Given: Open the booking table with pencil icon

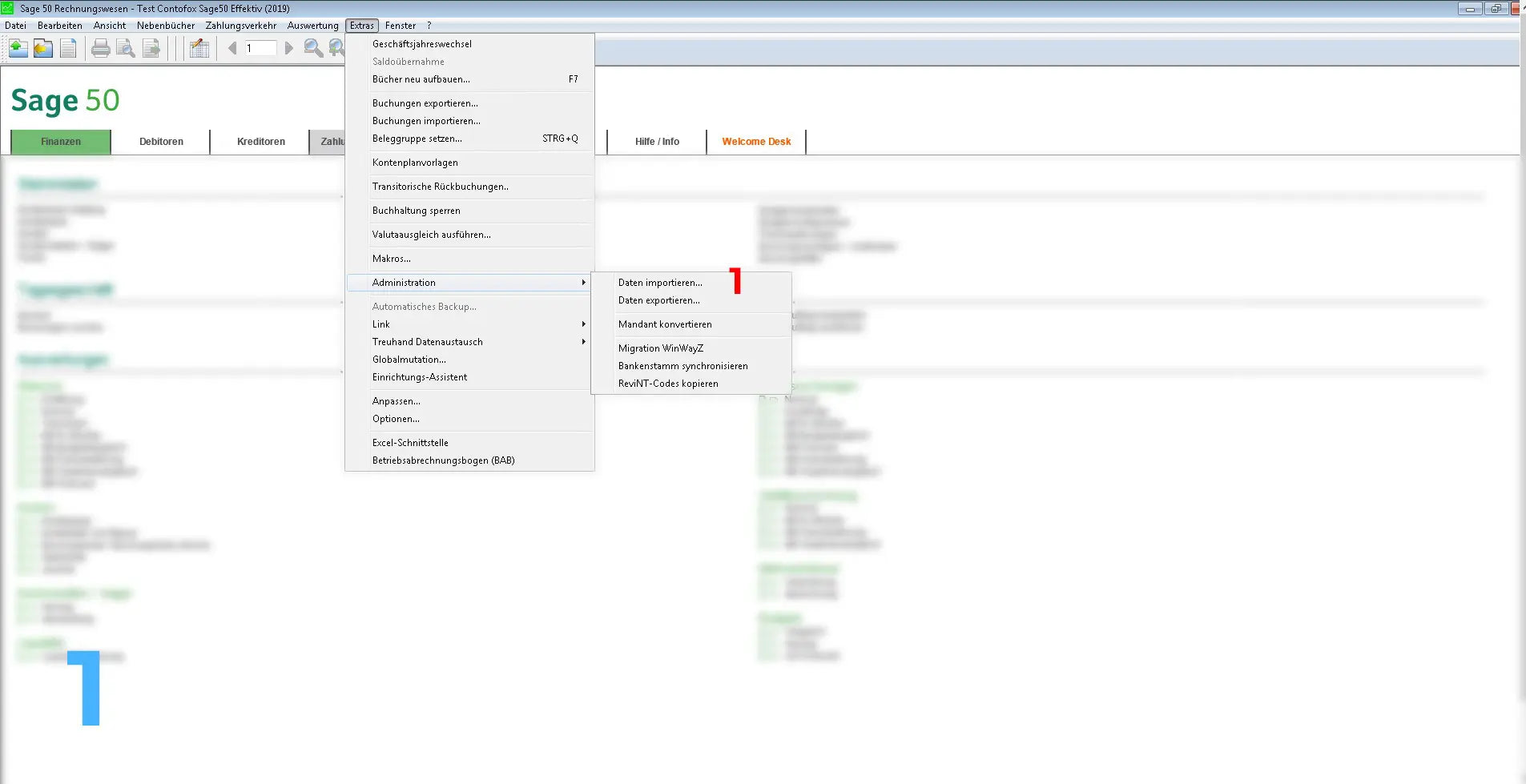Looking at the screenshot, I should [199, 49].
